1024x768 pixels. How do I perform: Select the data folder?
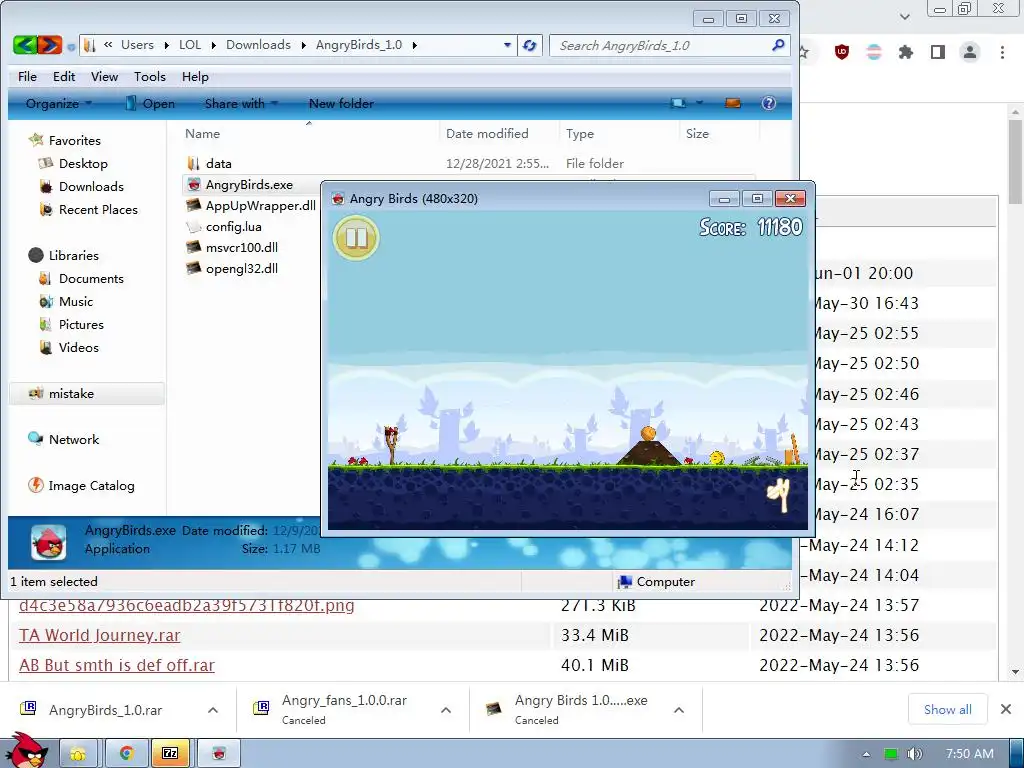[218, 163]
